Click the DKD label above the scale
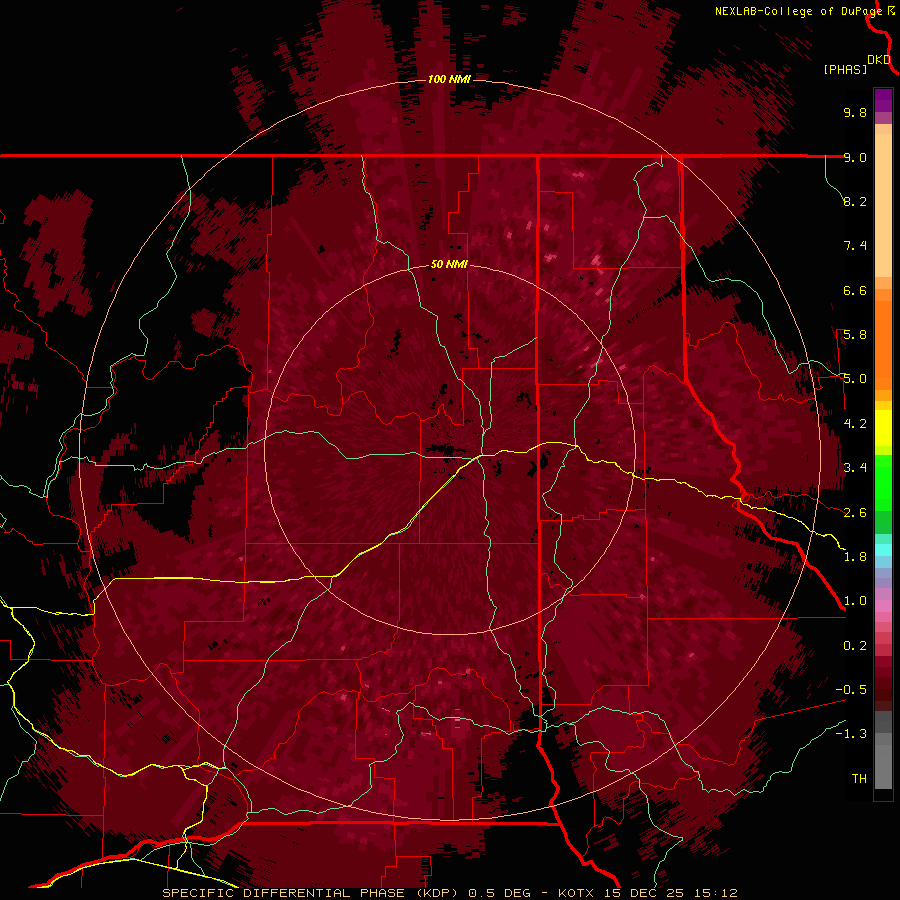Screen dimensions: 900x900 tap(879, 59)
